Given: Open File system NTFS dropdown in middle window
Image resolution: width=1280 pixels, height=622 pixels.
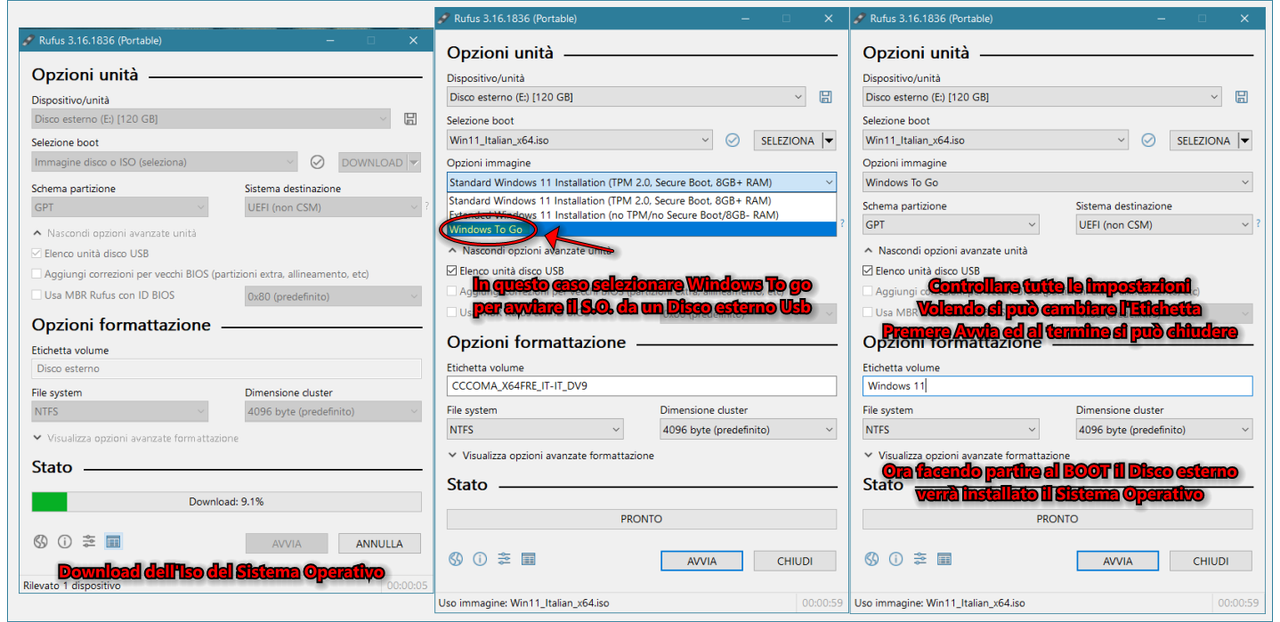Looking at the screenshot, I should (535, 429).
